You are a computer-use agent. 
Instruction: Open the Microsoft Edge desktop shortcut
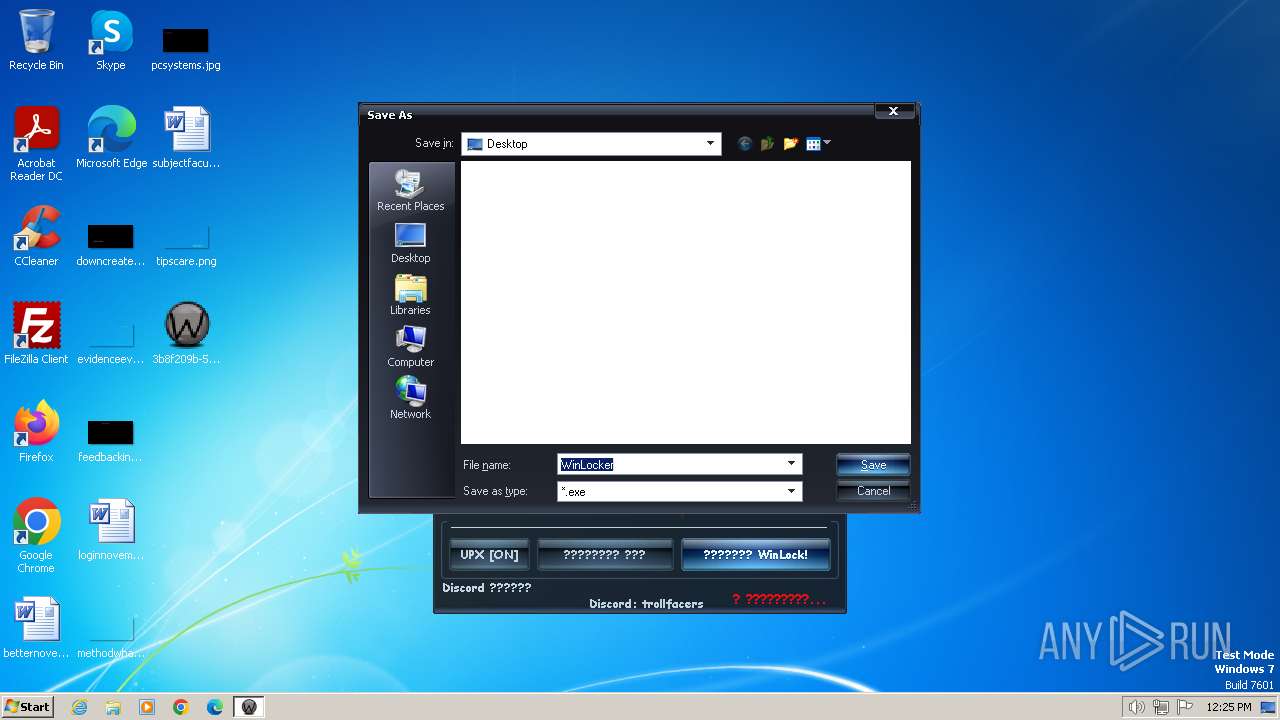coord(111,138)
